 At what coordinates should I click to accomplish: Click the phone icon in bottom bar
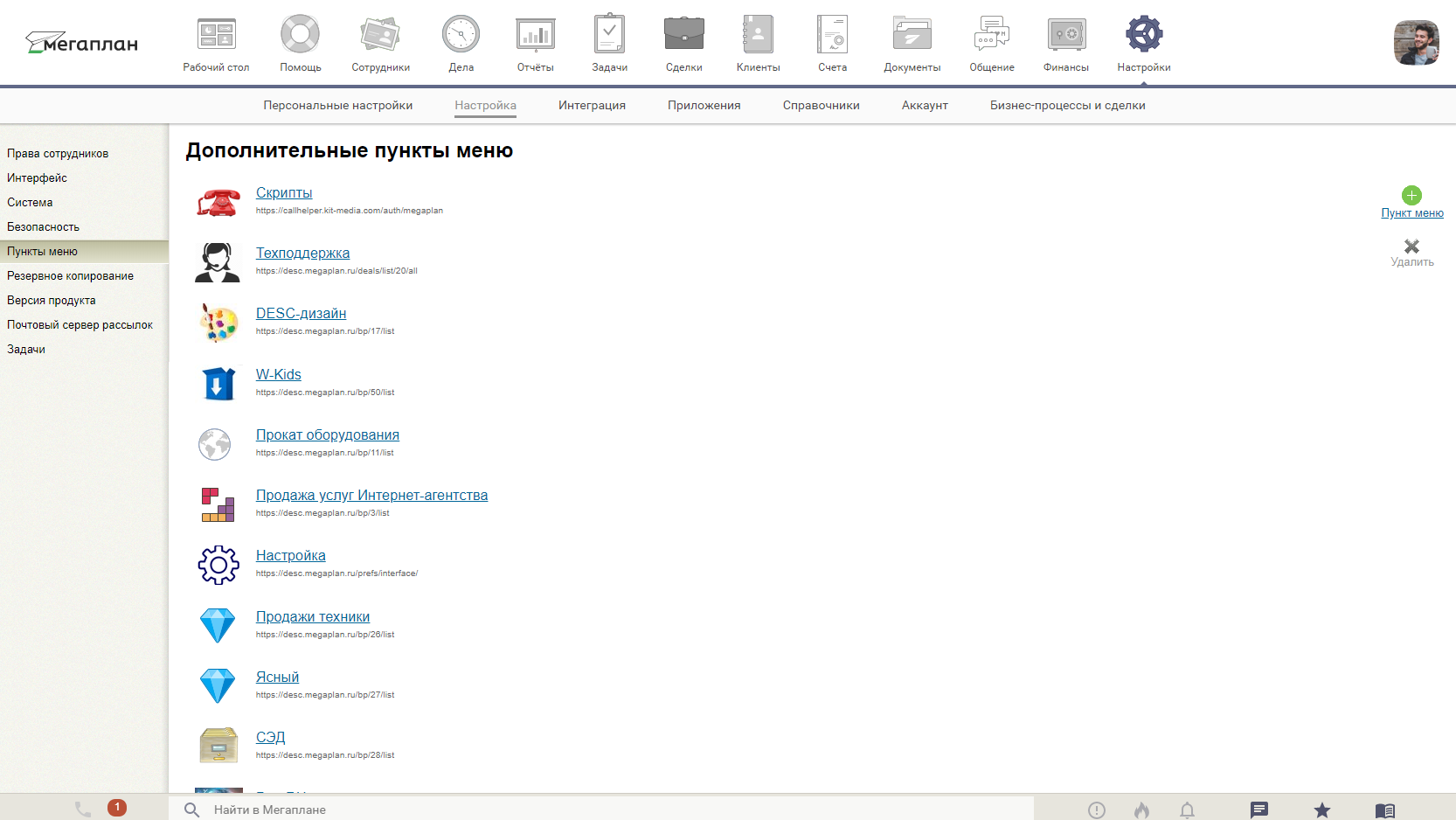click(x=83, y=810)
